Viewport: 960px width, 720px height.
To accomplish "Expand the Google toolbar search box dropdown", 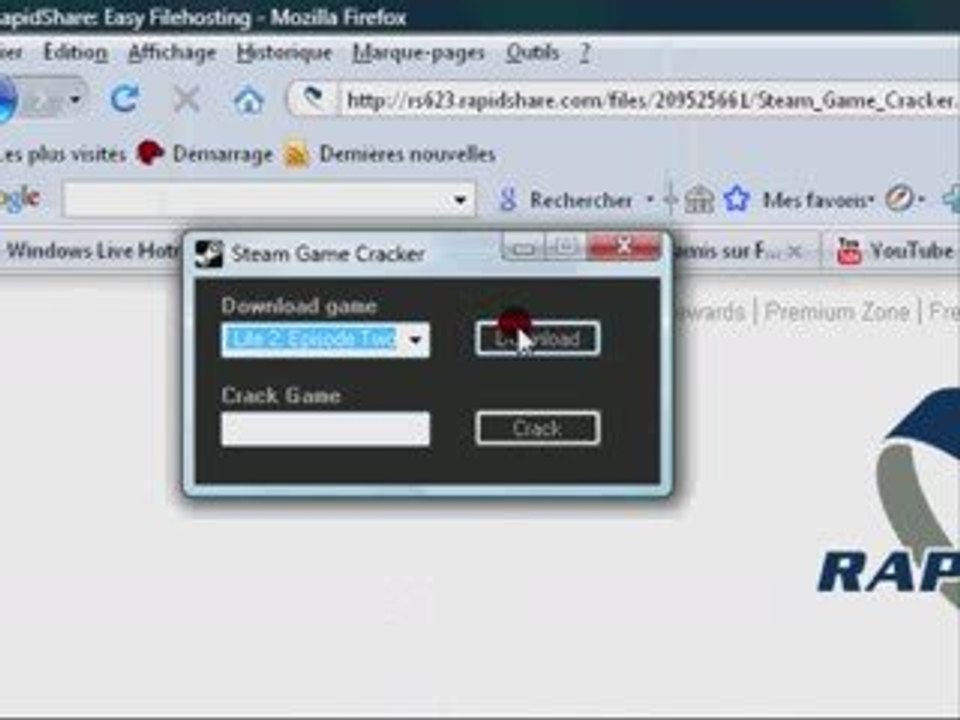I will (x=460, y=200).
